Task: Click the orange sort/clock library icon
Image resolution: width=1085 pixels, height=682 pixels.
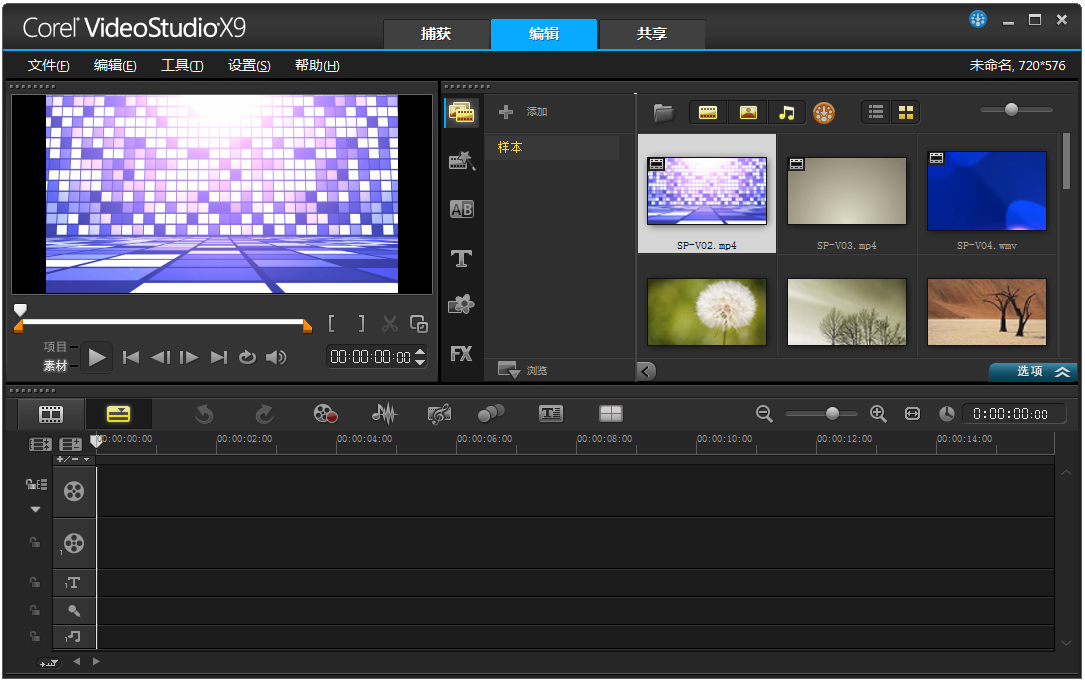Action: coord(823,112)
